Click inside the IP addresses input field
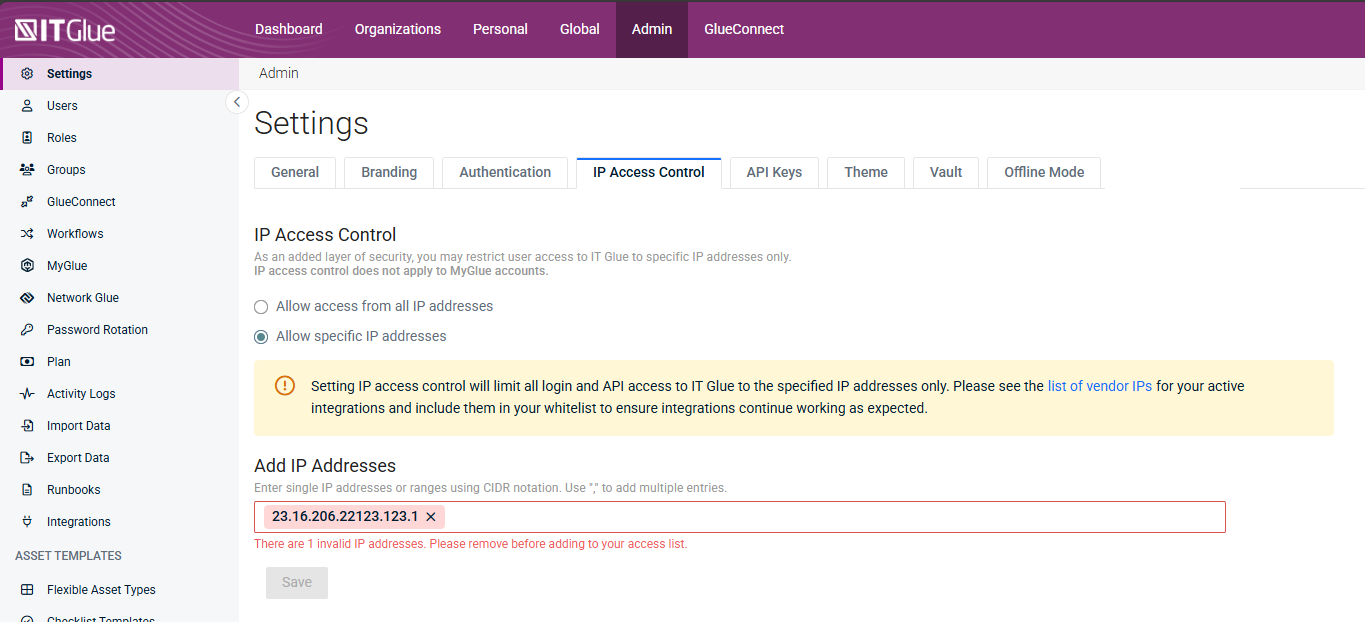Viewport: 1365px width, 622px height. click(830, 517)
